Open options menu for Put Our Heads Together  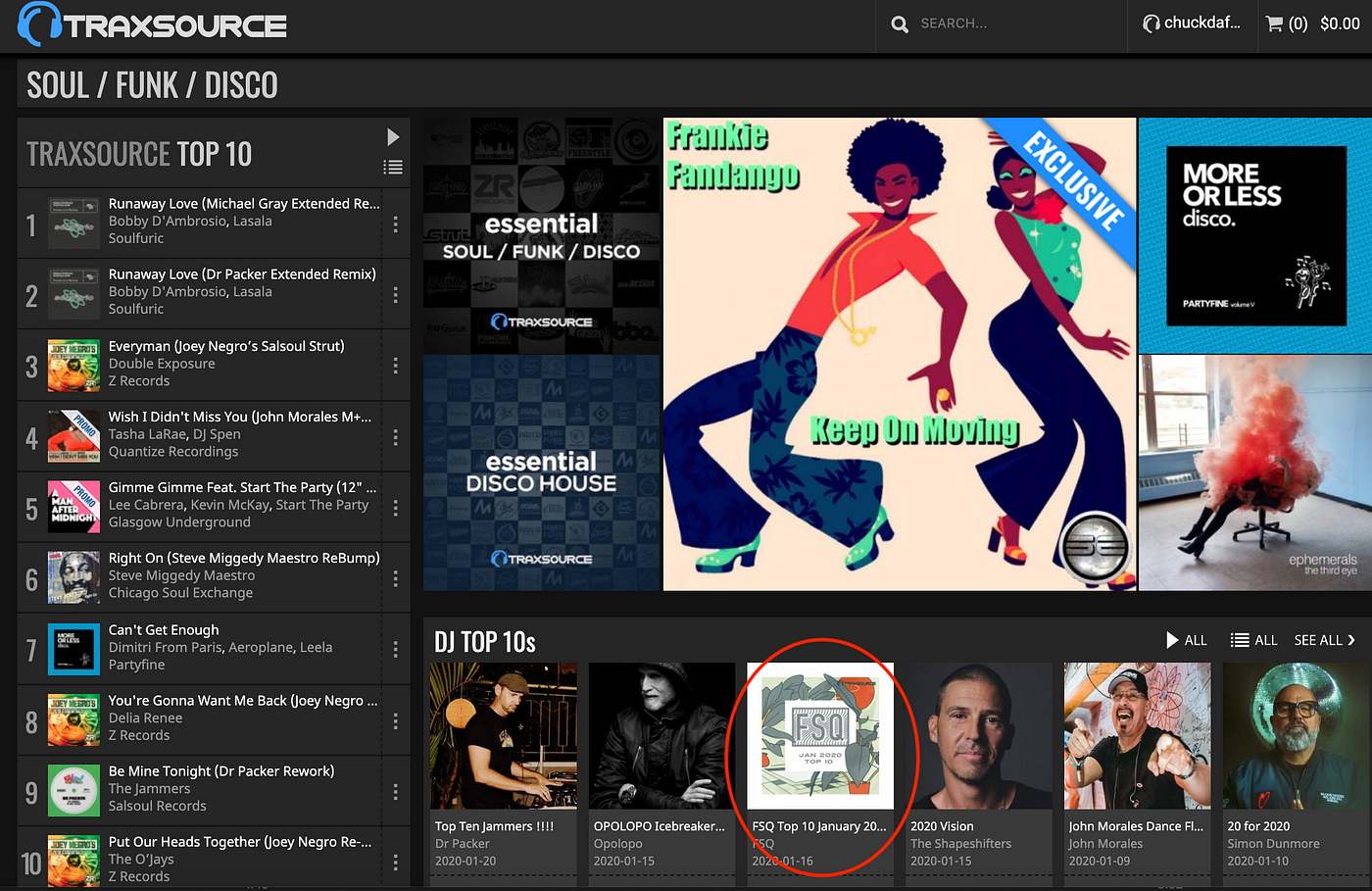pyautogui.click(x=395, y=863)
